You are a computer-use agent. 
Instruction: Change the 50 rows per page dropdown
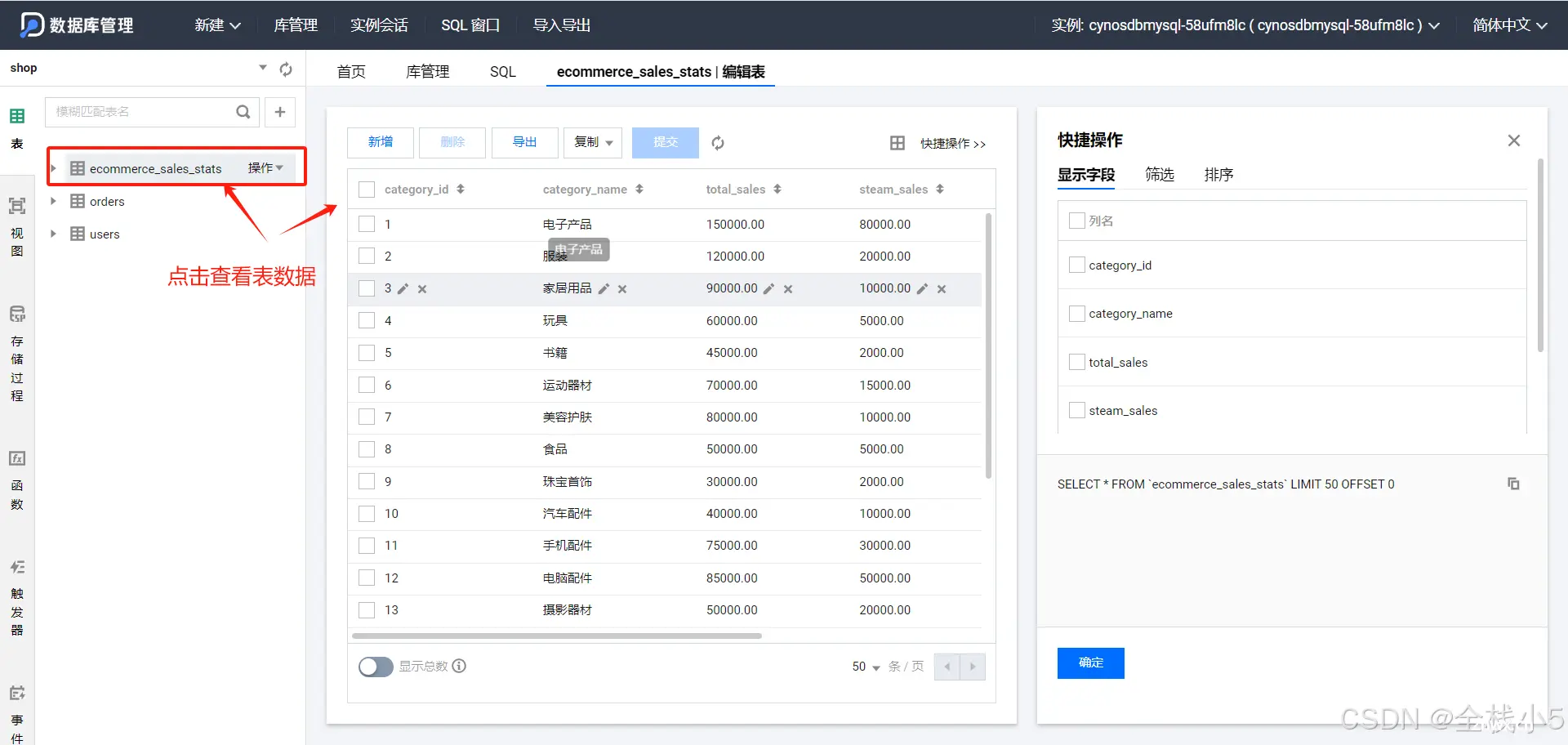866,667
